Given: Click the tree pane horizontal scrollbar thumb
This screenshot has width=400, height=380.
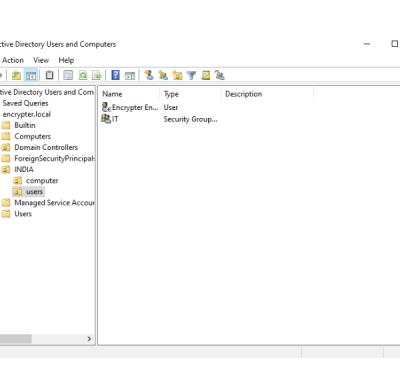Looking at the screenshot, I should 16,339.
